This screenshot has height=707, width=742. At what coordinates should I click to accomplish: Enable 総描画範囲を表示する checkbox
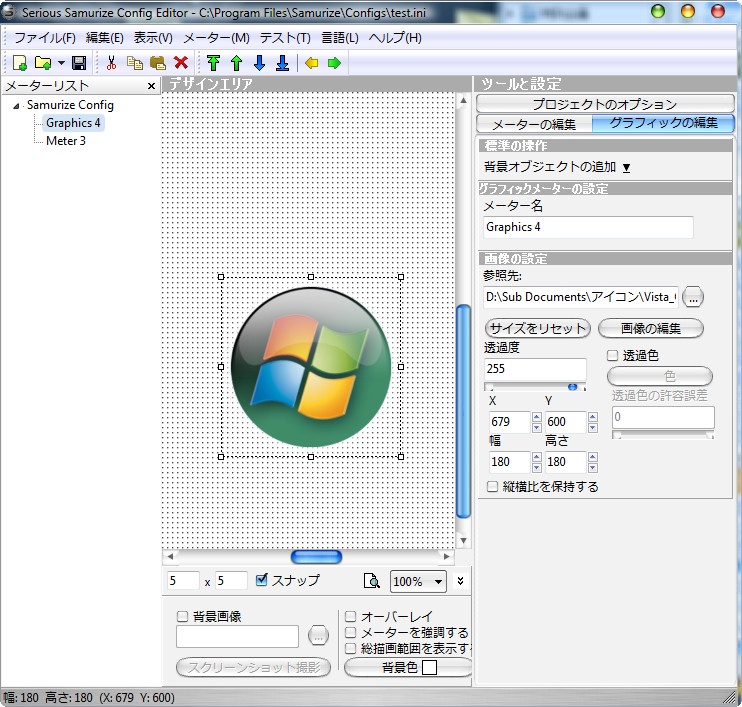(x=350, y=648)
